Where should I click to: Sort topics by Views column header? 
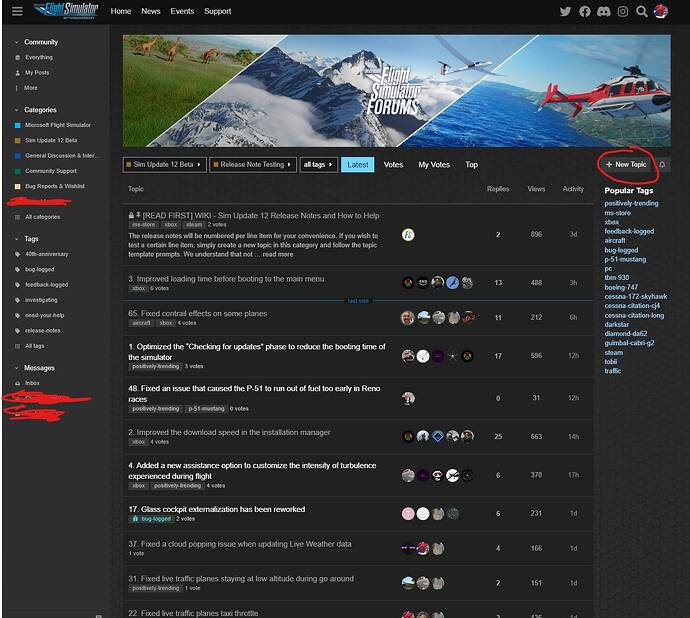tap(536, 189)
